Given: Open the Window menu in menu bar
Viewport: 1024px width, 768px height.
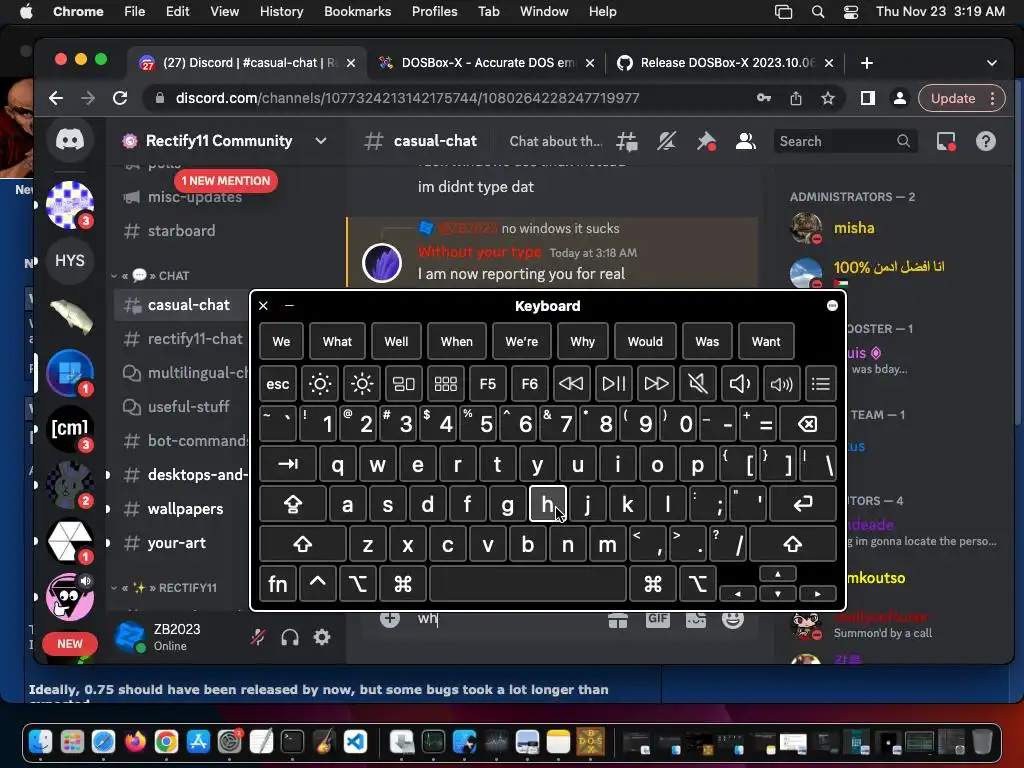Looking at the screenshot, I should [544, 12].
